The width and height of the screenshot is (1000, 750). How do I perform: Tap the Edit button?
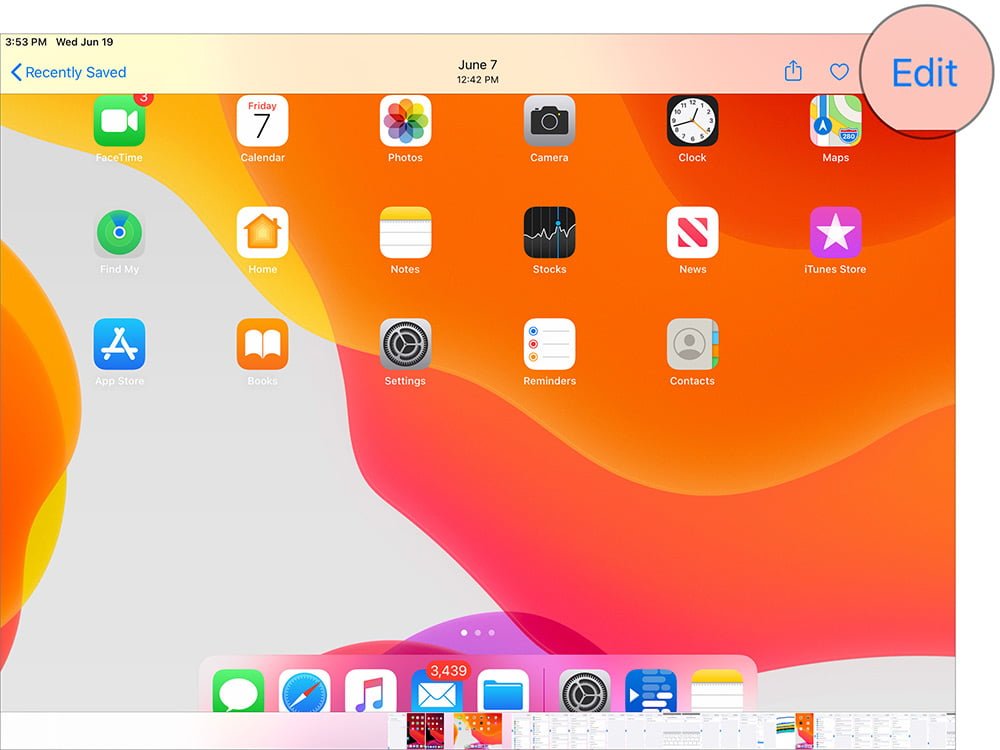(924, 72)
